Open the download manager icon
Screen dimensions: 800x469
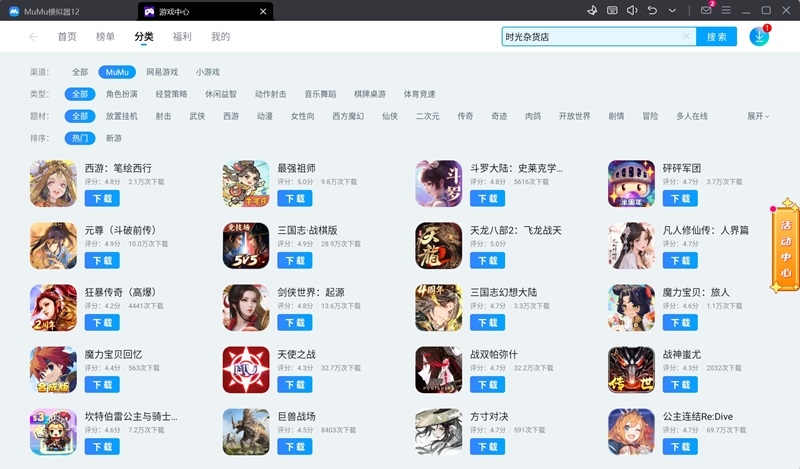tap(759, 37)
